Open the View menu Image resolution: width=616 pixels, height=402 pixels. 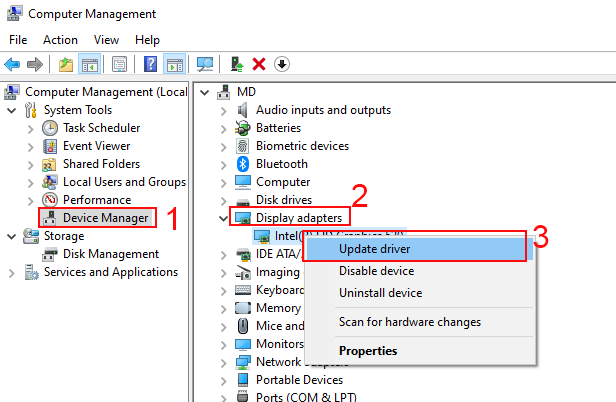[106, 40]
